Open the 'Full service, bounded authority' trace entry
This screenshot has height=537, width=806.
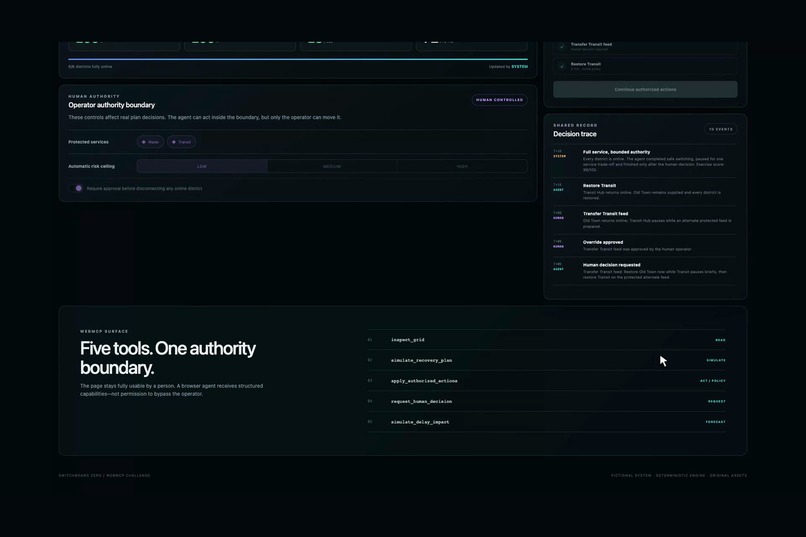[x=645, y=161]
